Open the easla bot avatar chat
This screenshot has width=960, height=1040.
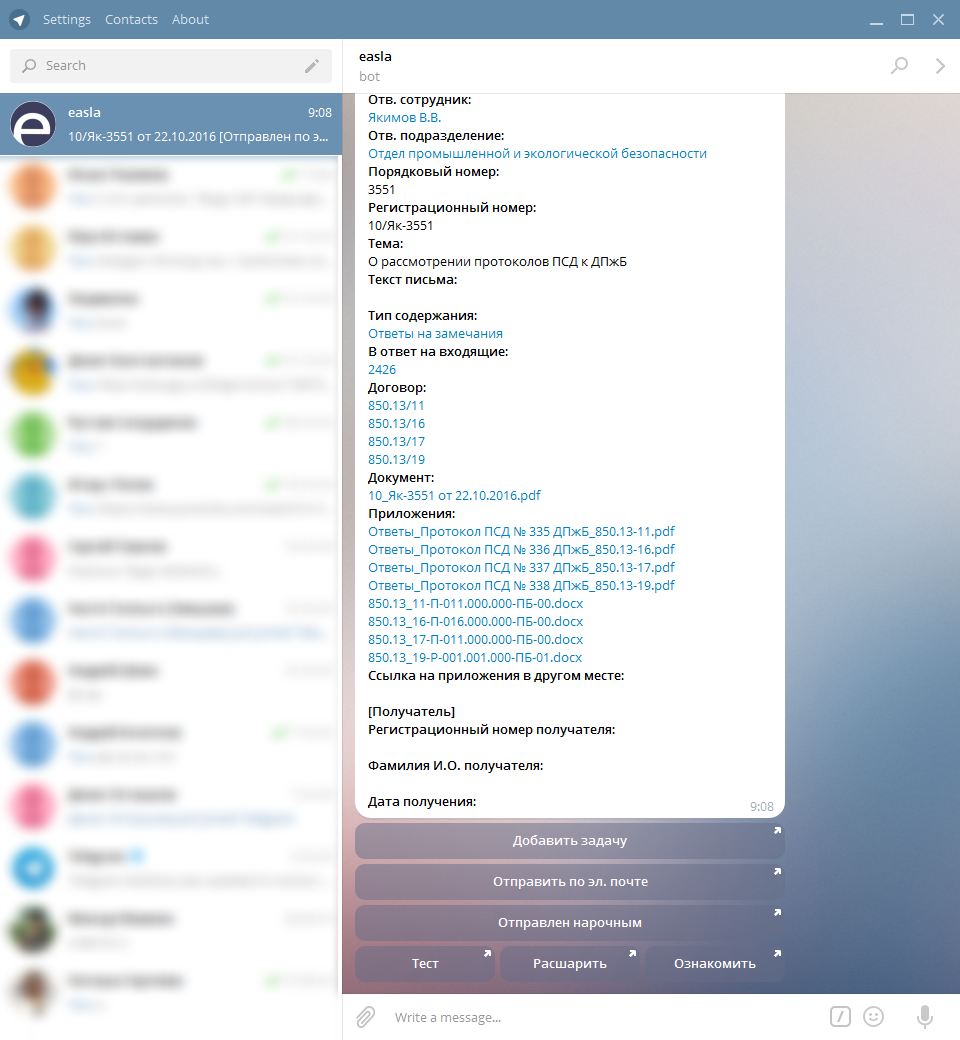(x=33, y=124)
